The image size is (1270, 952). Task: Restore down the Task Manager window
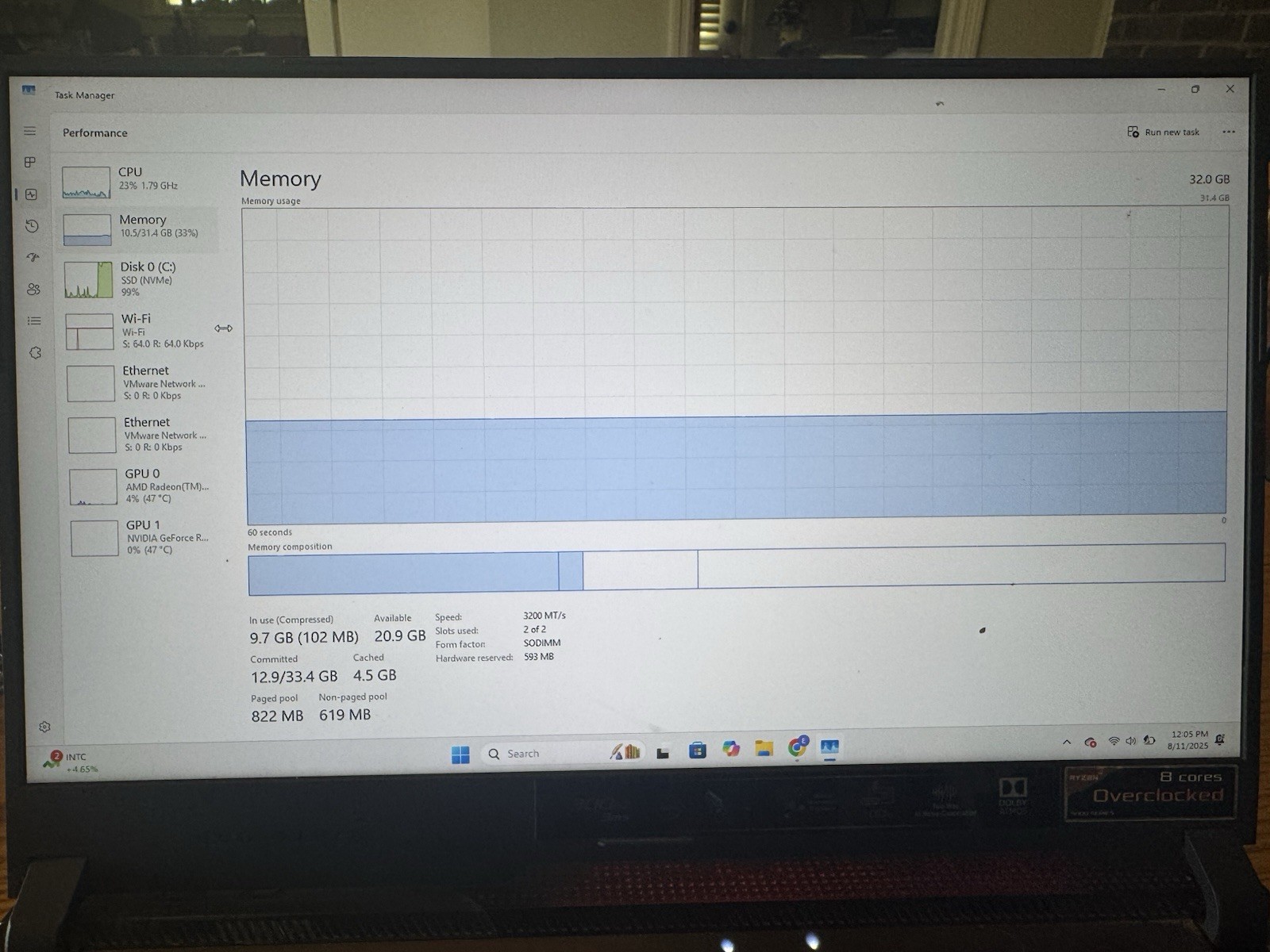pyautogui.click(x=1195, y=90)
